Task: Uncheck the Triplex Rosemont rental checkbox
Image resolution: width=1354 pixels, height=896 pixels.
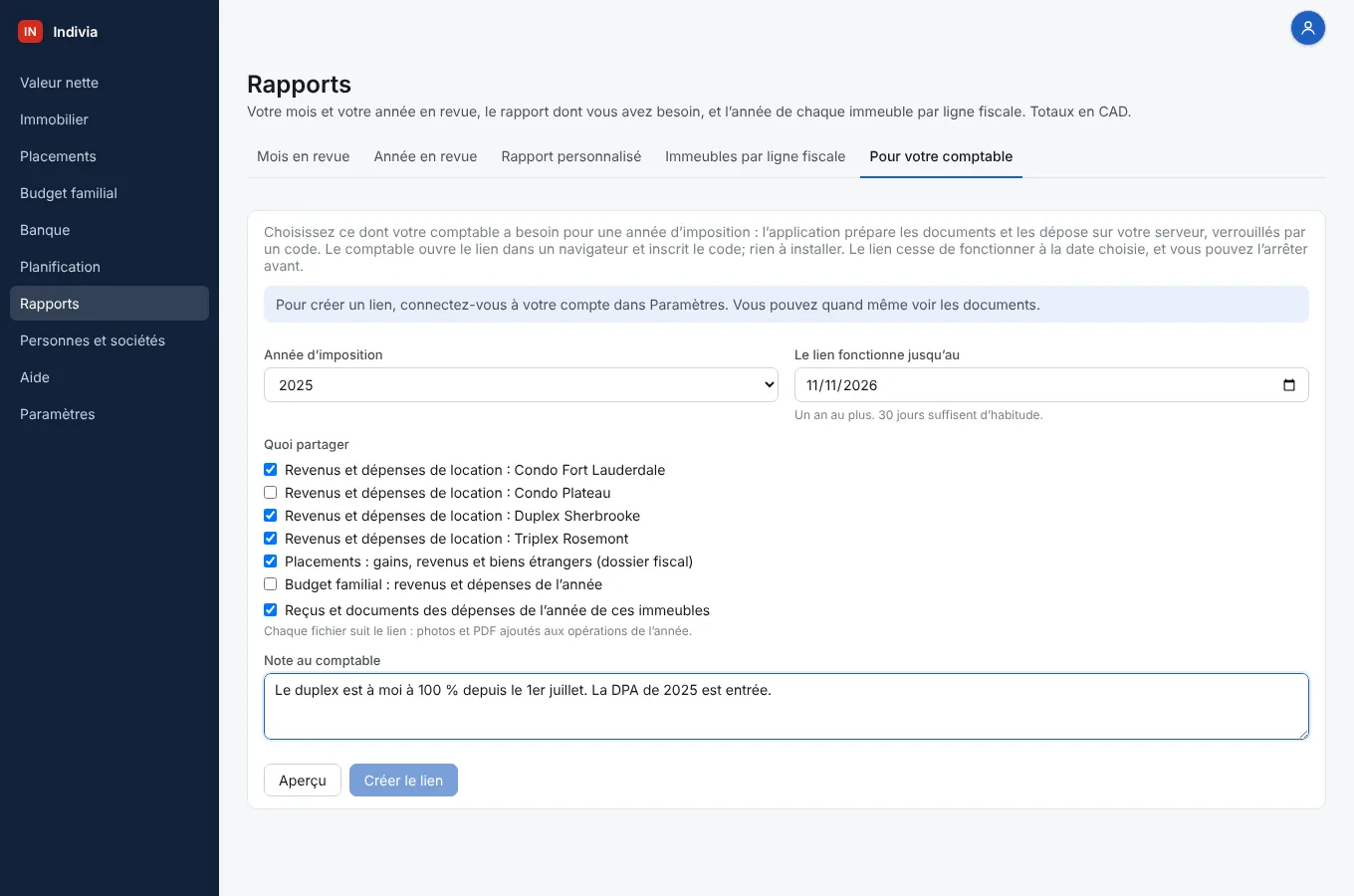Action: pos(270,539)
